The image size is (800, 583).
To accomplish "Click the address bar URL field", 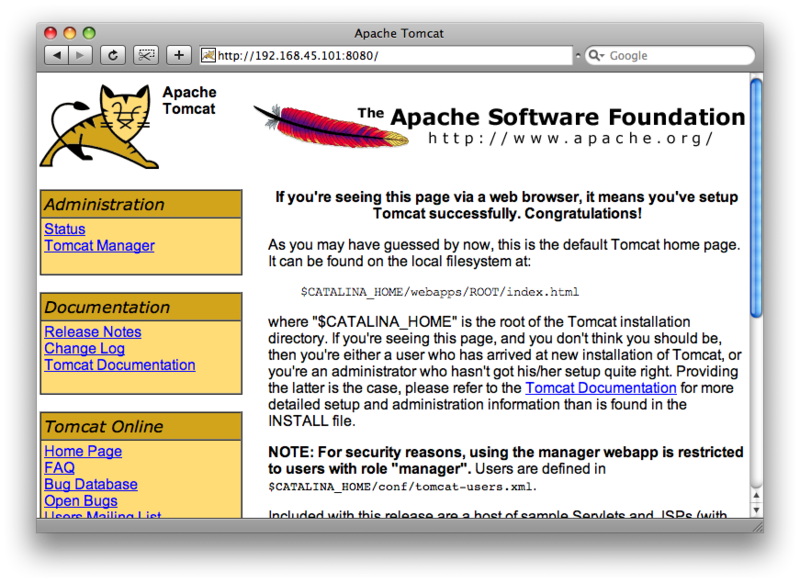I will 386,55.
